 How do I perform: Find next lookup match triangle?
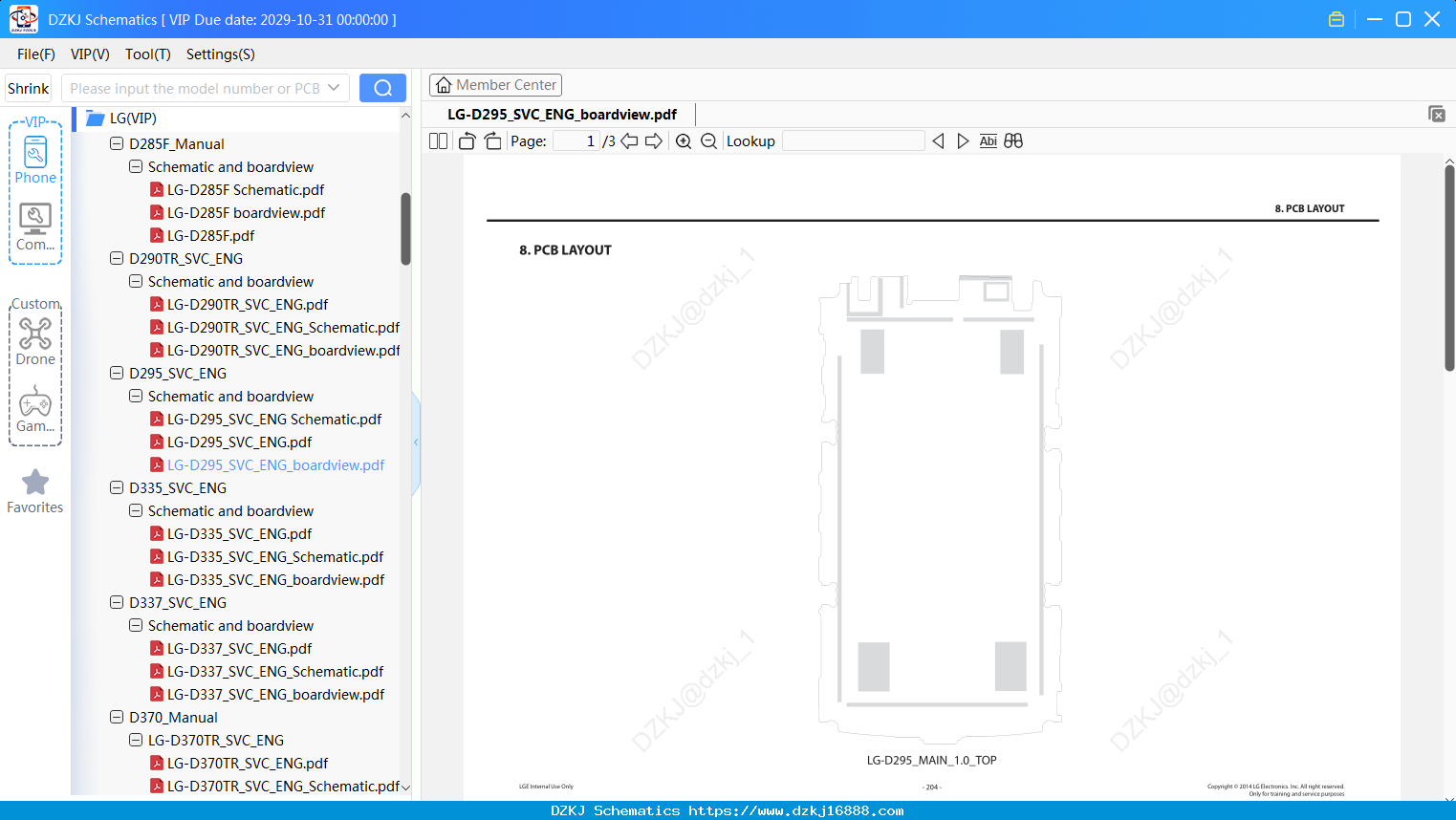coord(963,141)
